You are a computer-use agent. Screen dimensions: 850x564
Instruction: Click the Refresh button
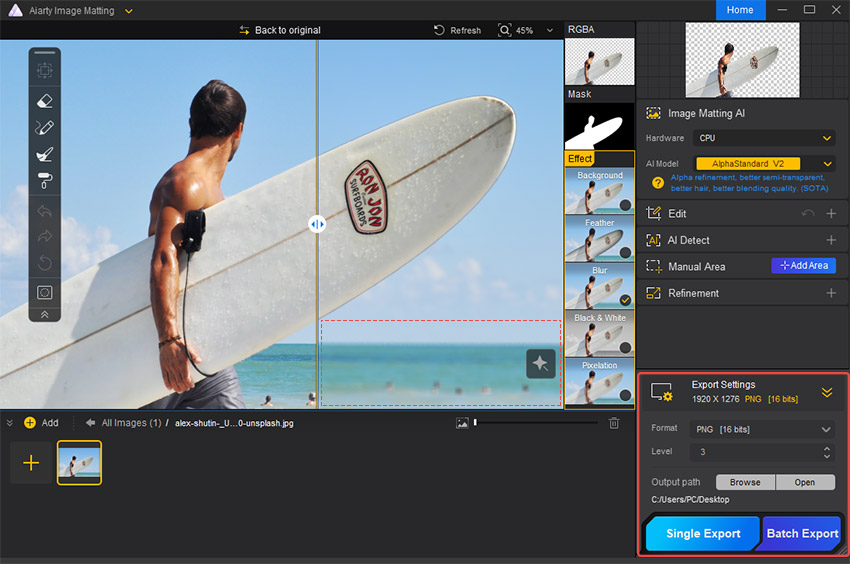click(x=458, y=30)
